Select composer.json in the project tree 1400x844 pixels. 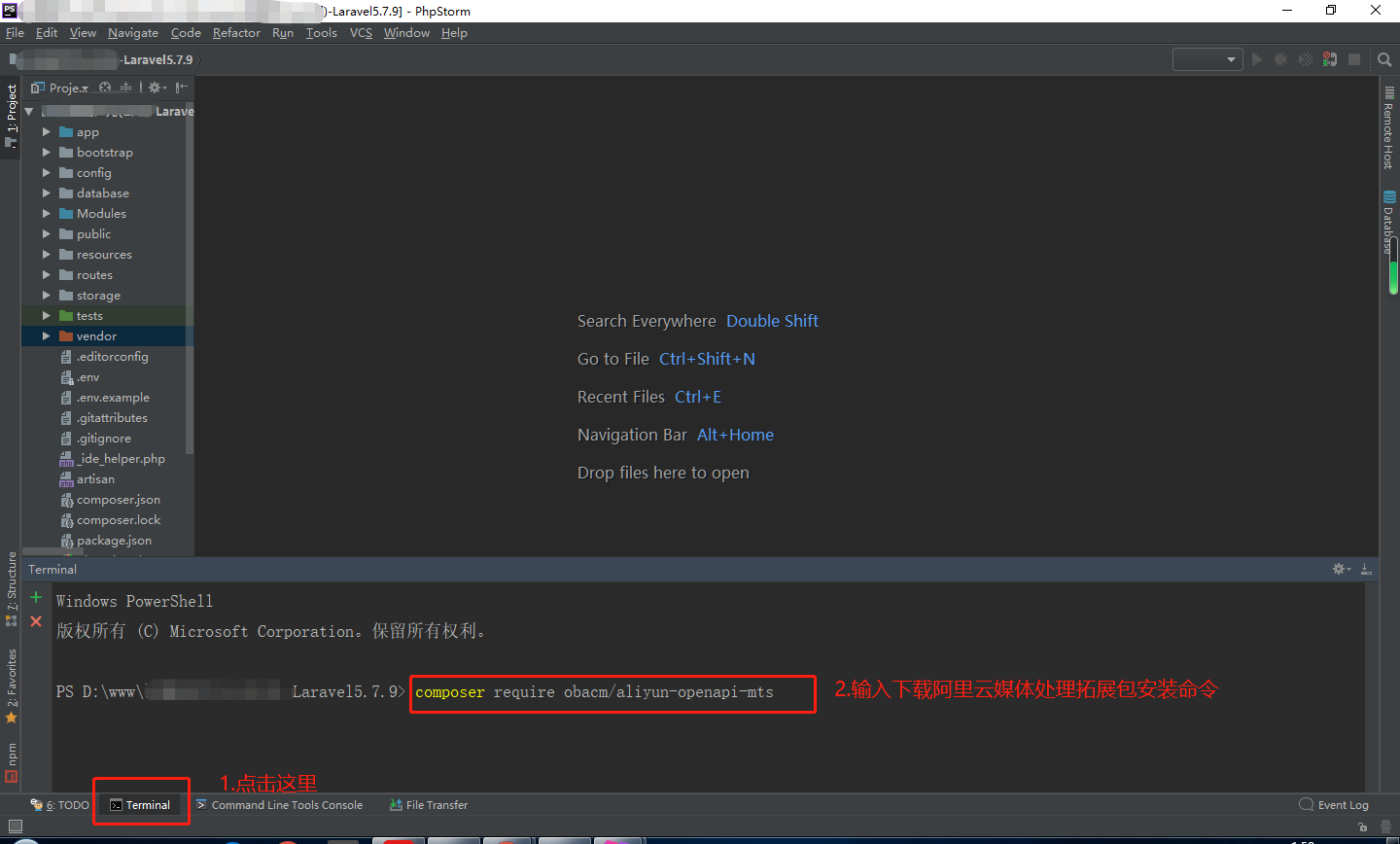(118, 500)
